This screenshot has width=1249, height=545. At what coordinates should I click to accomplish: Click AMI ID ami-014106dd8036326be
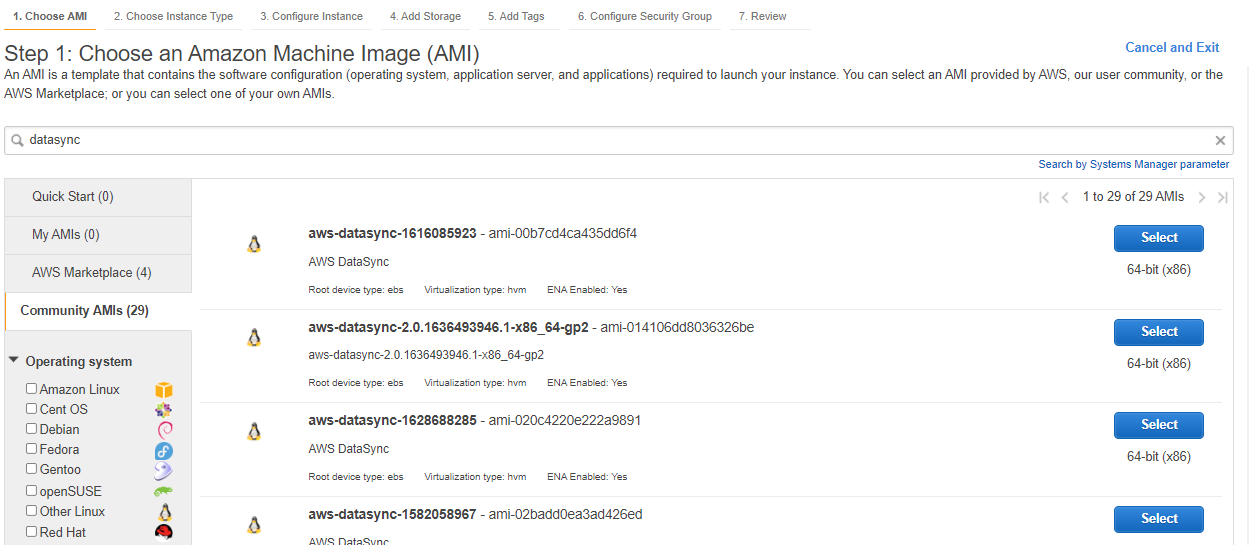(678, 327)
